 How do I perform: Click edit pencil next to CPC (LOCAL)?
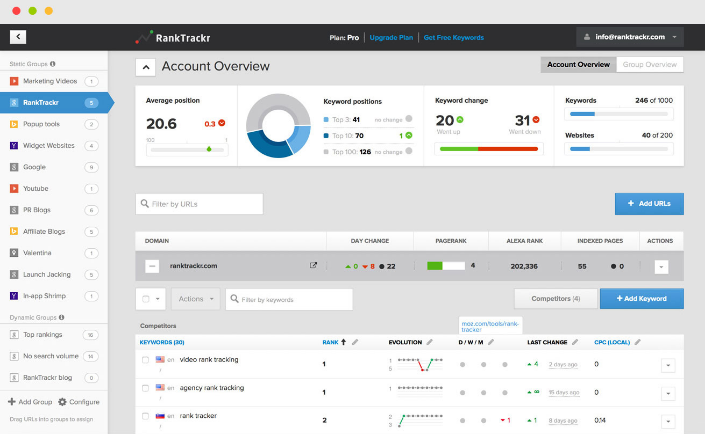click(638, 342)
